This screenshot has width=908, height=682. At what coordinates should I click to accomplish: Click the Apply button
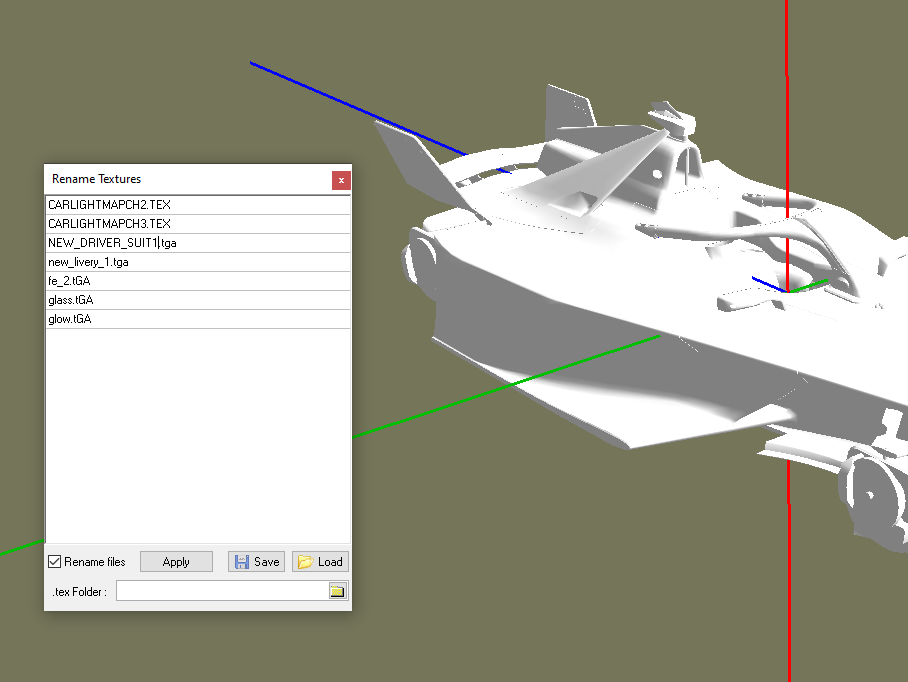click(176, 562)
